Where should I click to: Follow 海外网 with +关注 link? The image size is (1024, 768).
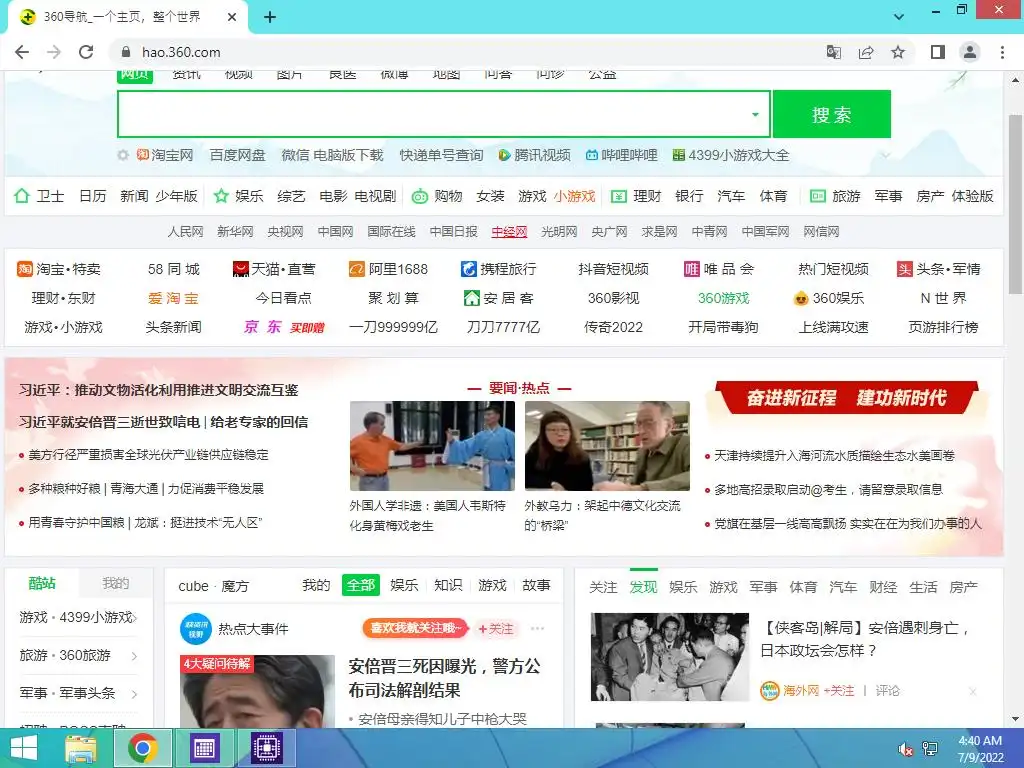[x=839, y=690]
